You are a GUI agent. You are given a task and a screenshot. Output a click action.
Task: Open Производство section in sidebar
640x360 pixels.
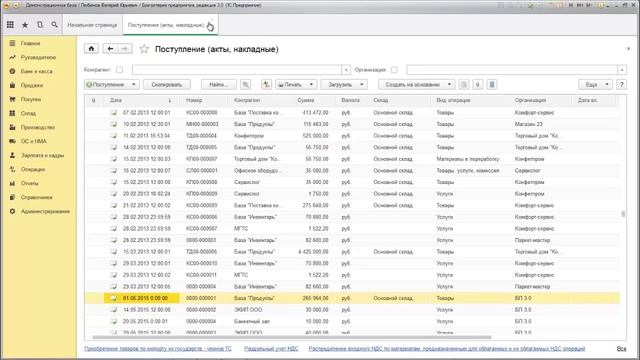(x=38, y=127)
